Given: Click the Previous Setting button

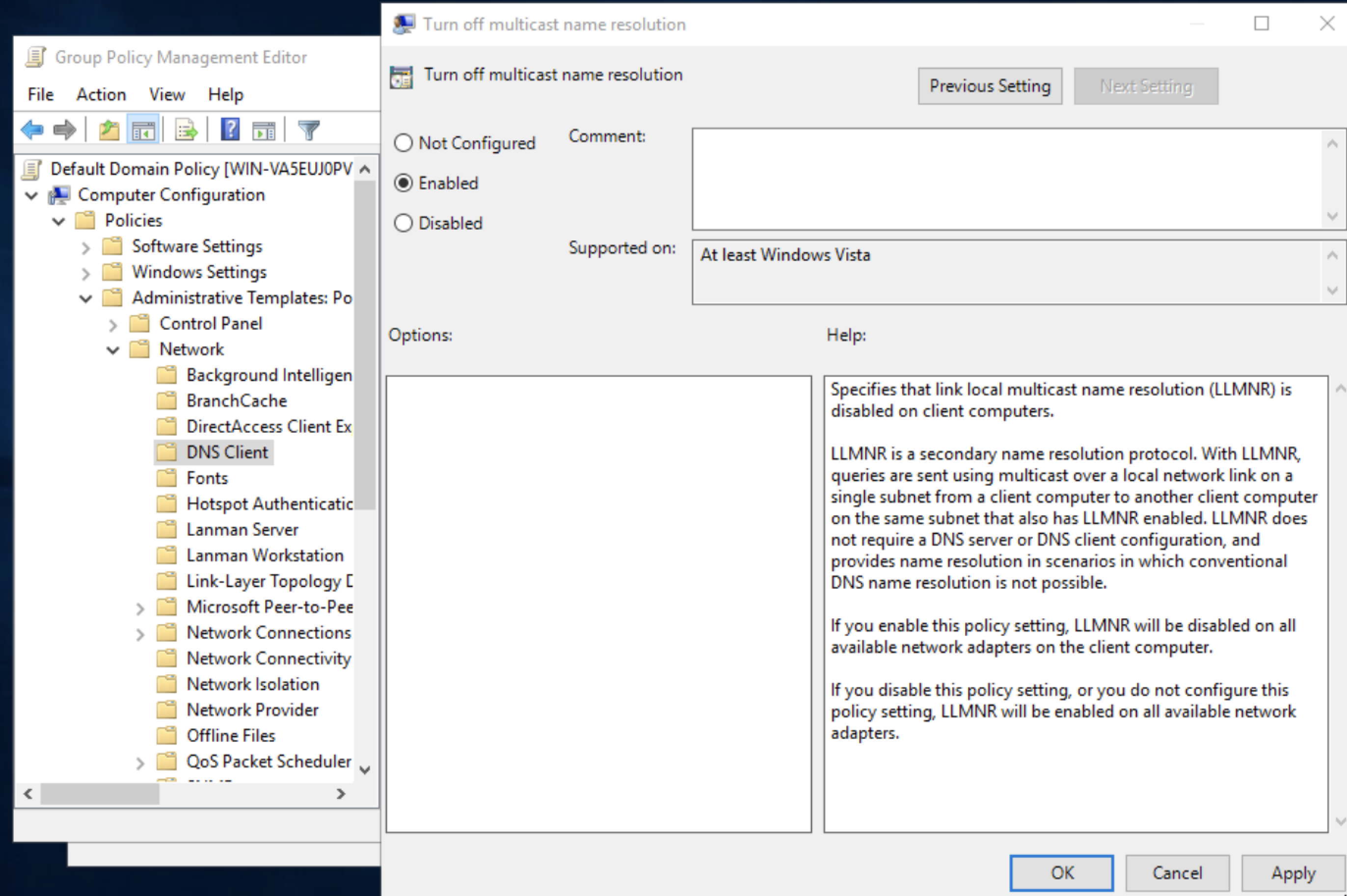Looking at the screenshot, I should pos(990,86).
